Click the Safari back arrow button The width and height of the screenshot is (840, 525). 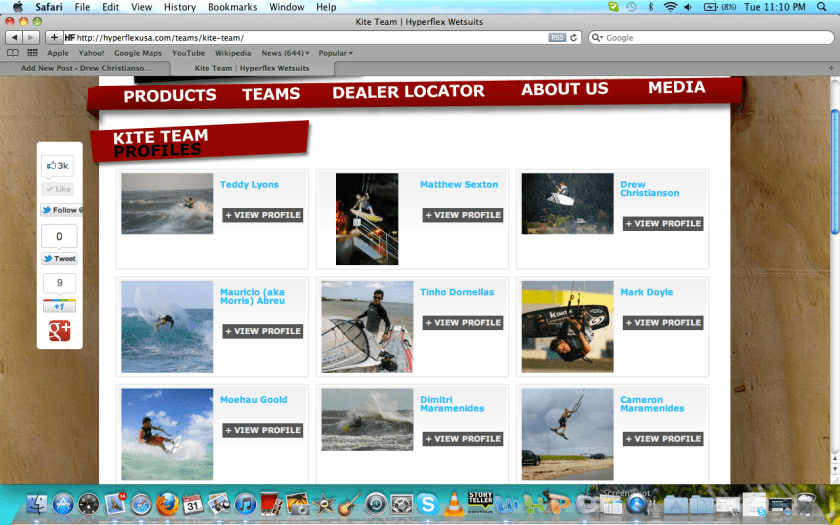pyautogui.click(x=15, y=37)
